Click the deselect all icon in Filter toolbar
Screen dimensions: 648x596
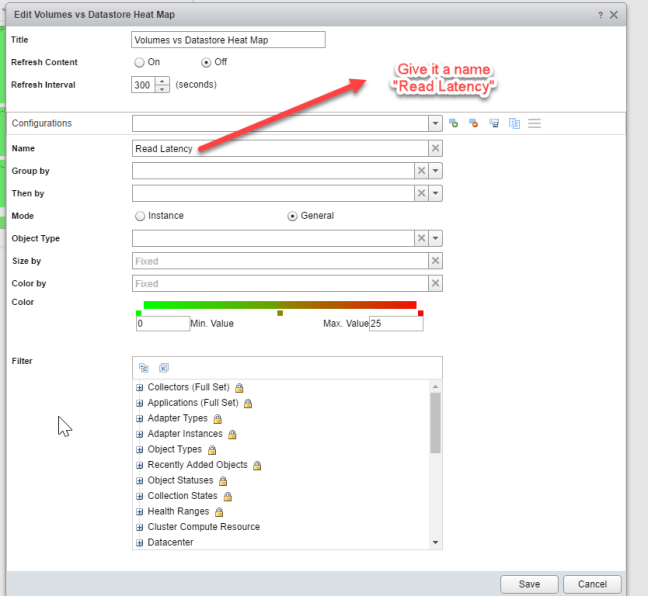pyautogui.click(x=163, y=368)
